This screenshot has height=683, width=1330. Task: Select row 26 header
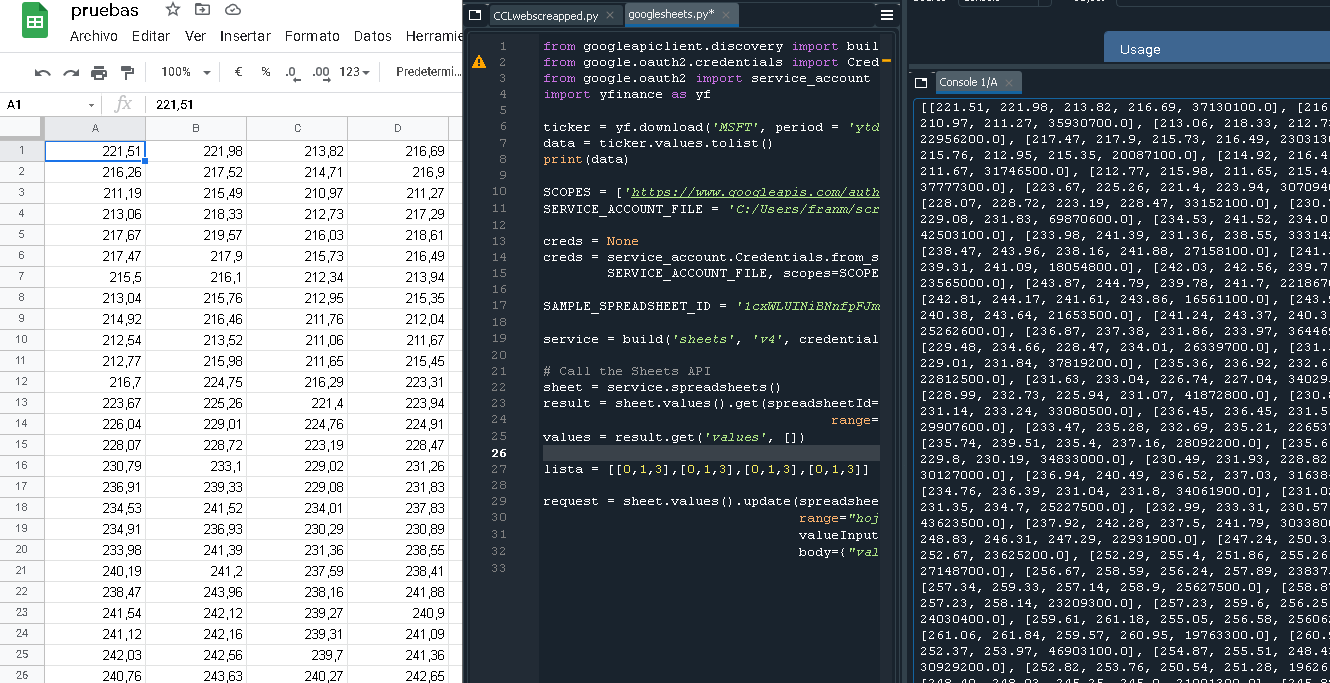22,675
